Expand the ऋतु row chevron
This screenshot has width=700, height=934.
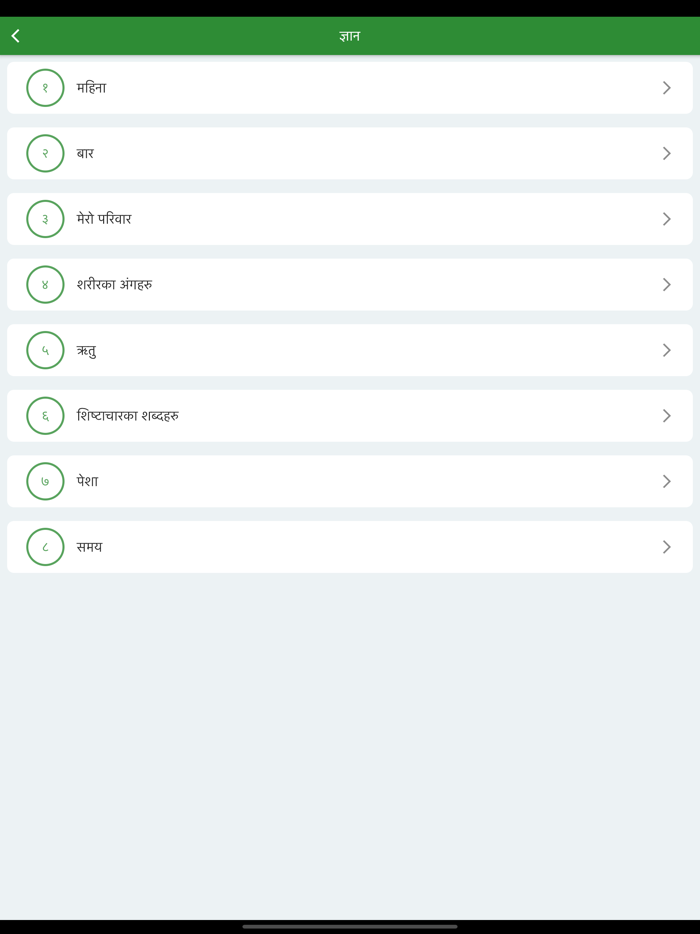pyautogui.click(x=666, y=350)
